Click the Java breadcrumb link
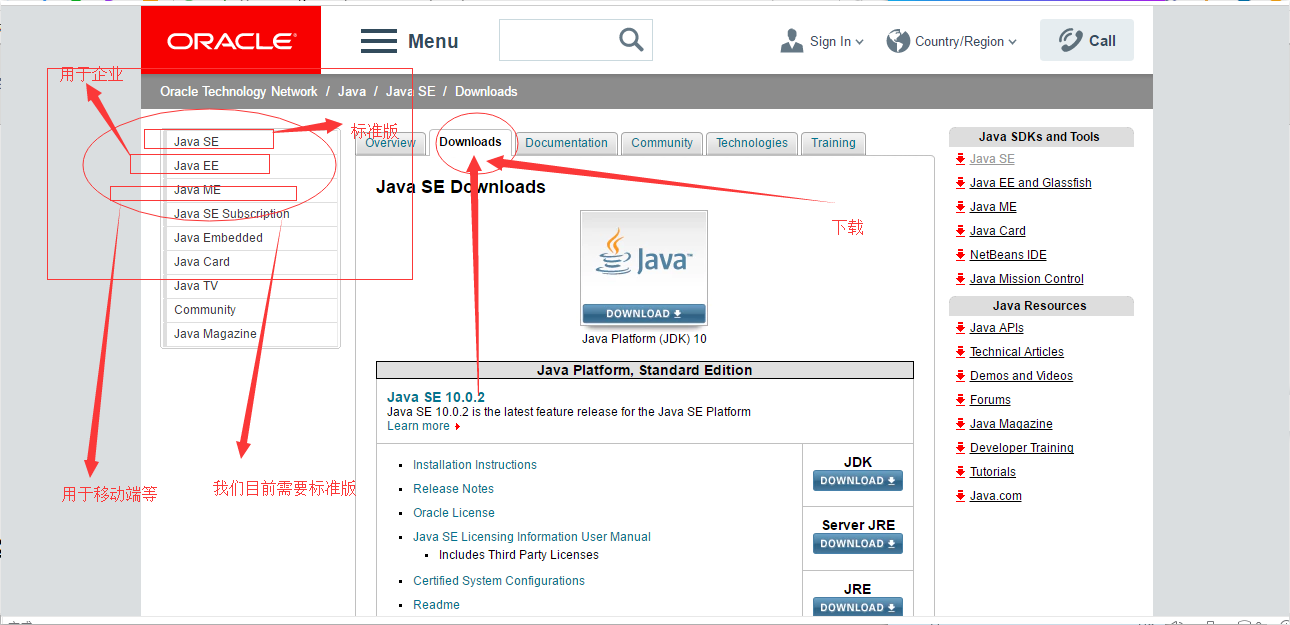This screenshot has height=625, width=1290. [x=352, y=91]
